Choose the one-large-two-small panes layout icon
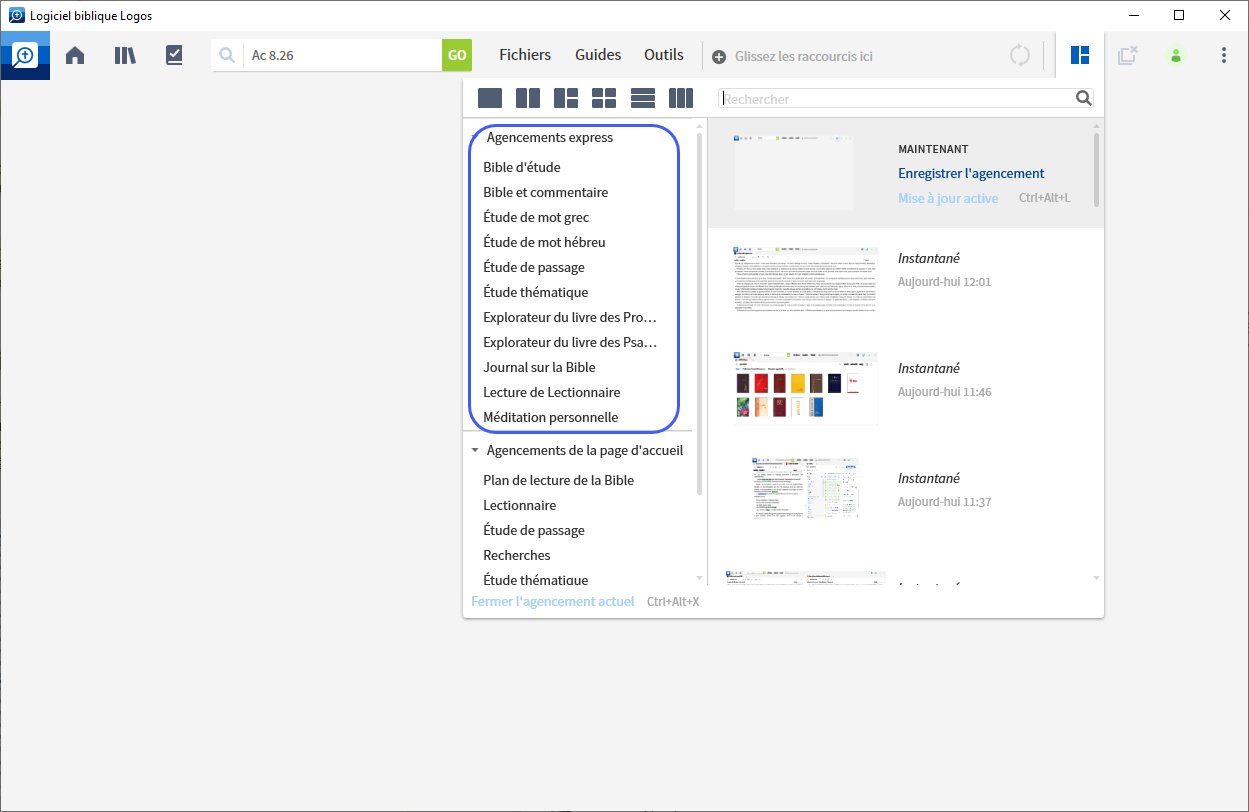The image size is (1249, 812). tap(566, 98)
